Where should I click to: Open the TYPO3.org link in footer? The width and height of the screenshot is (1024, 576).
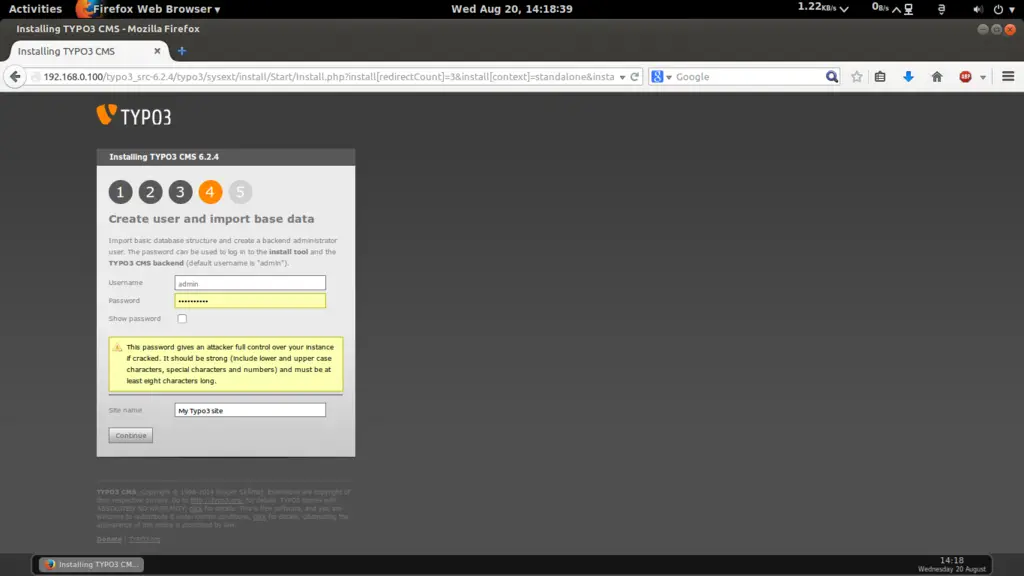pyautogui.click(x=144, y=539)
